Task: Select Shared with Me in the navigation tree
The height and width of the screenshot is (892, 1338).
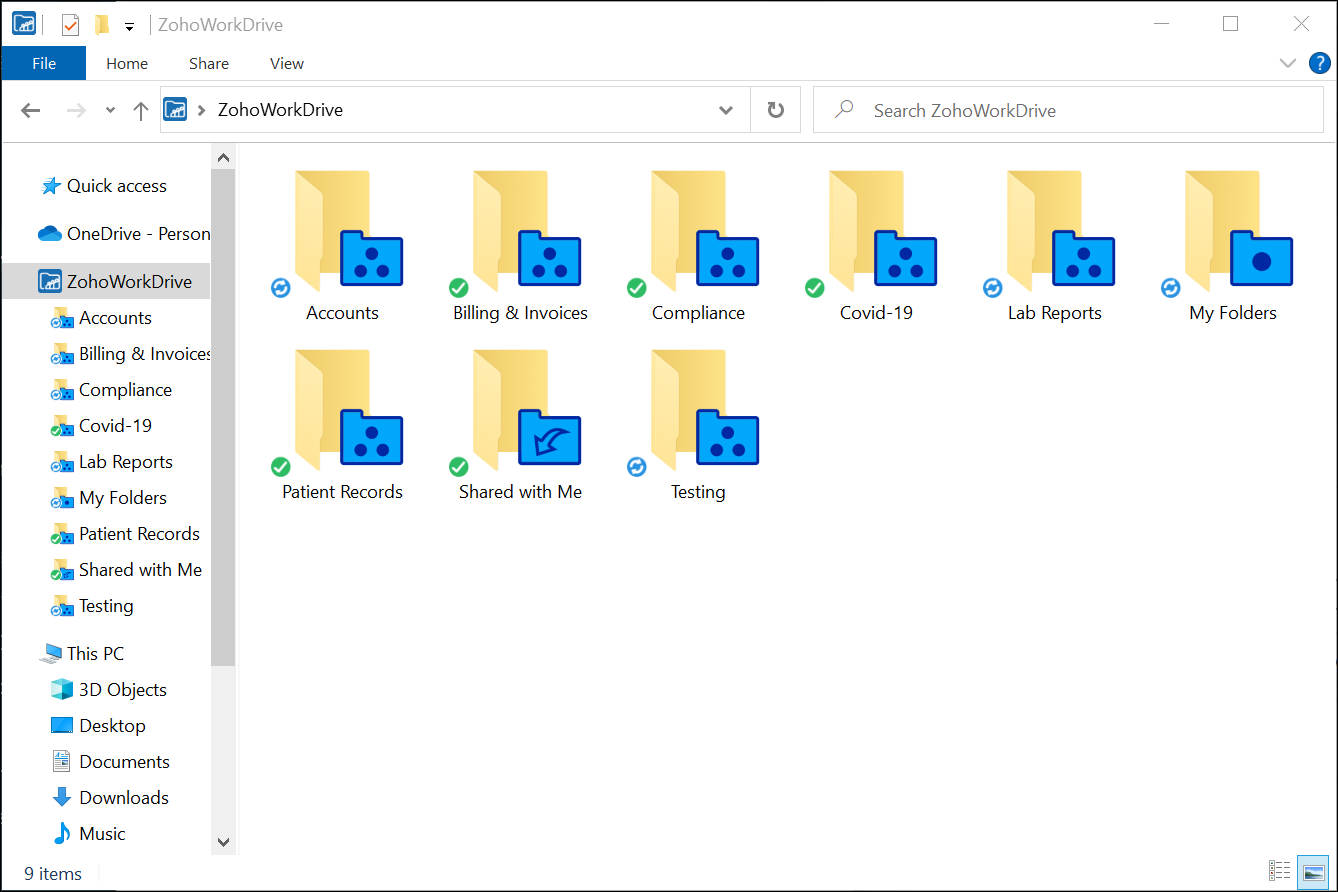Action: 127,570
